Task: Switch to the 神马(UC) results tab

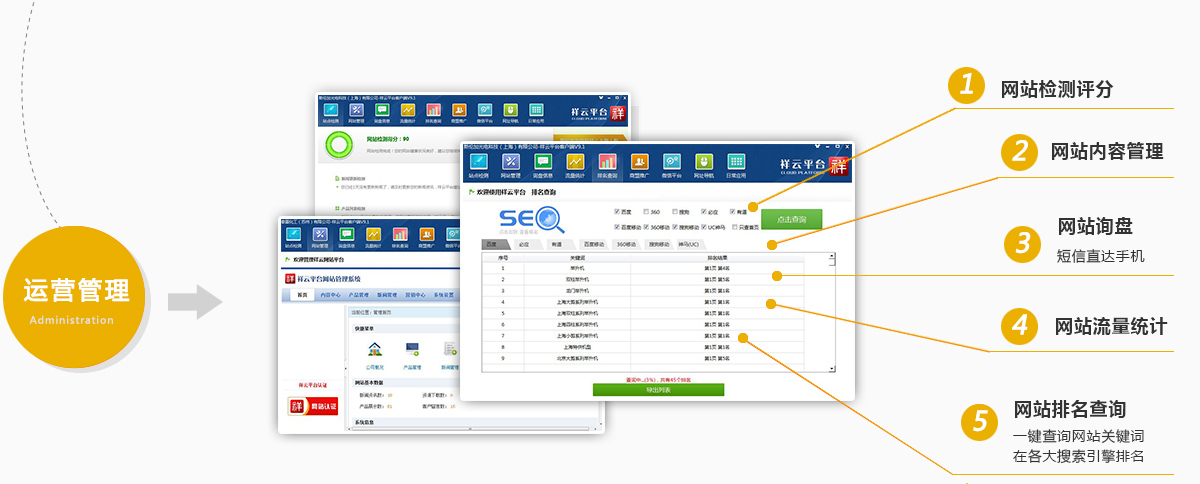Action: point(690,244)
